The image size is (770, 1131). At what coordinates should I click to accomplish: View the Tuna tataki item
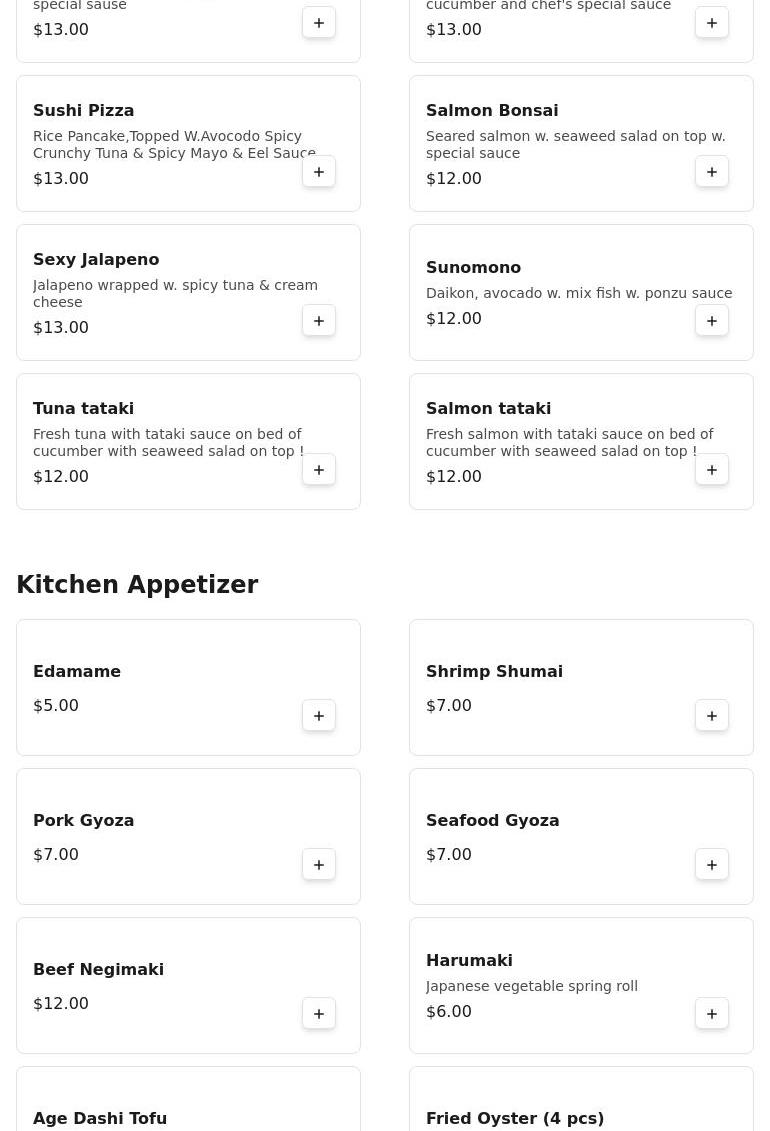(x=83, y=409)
